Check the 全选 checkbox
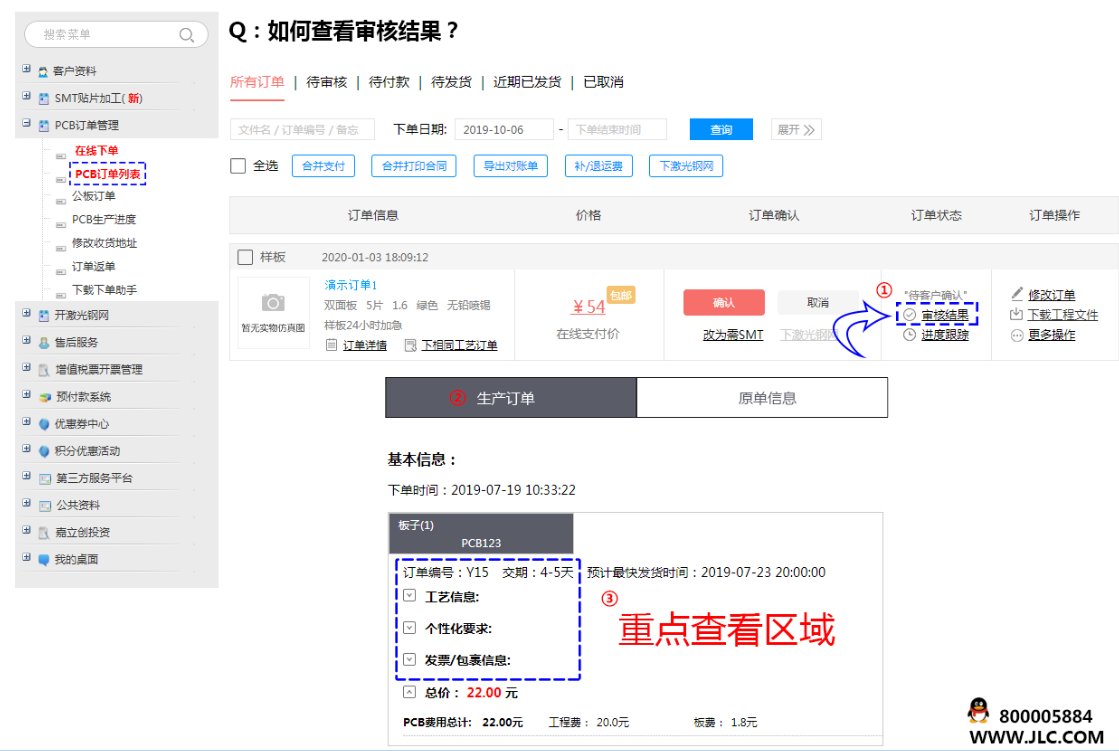Viewport: 1119px width, 751px height. point(238,166)
